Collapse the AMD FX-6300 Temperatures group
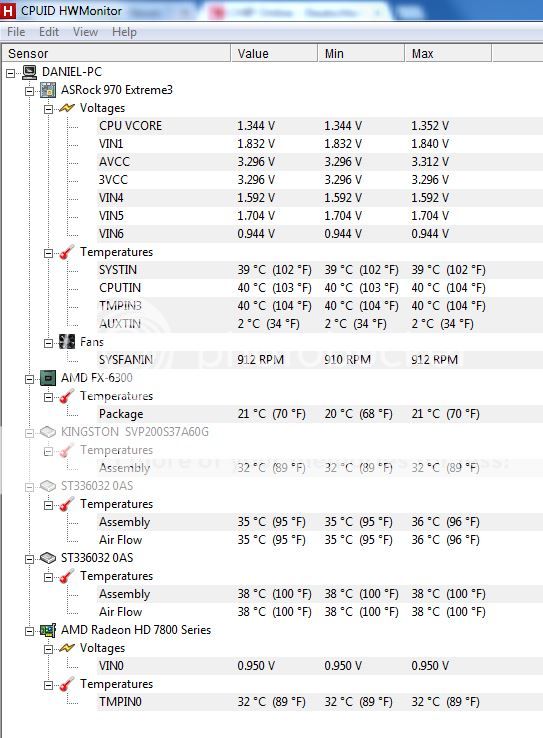Screen dimensions: 543x738 48,397
